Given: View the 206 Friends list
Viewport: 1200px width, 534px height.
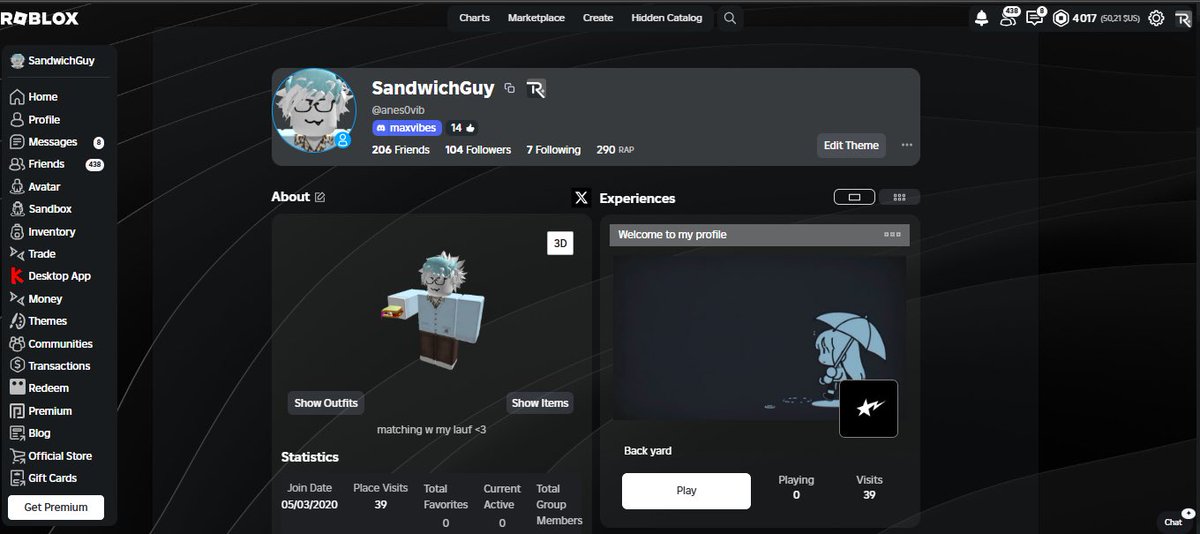Looking at the screenshot, I should 400,150.
